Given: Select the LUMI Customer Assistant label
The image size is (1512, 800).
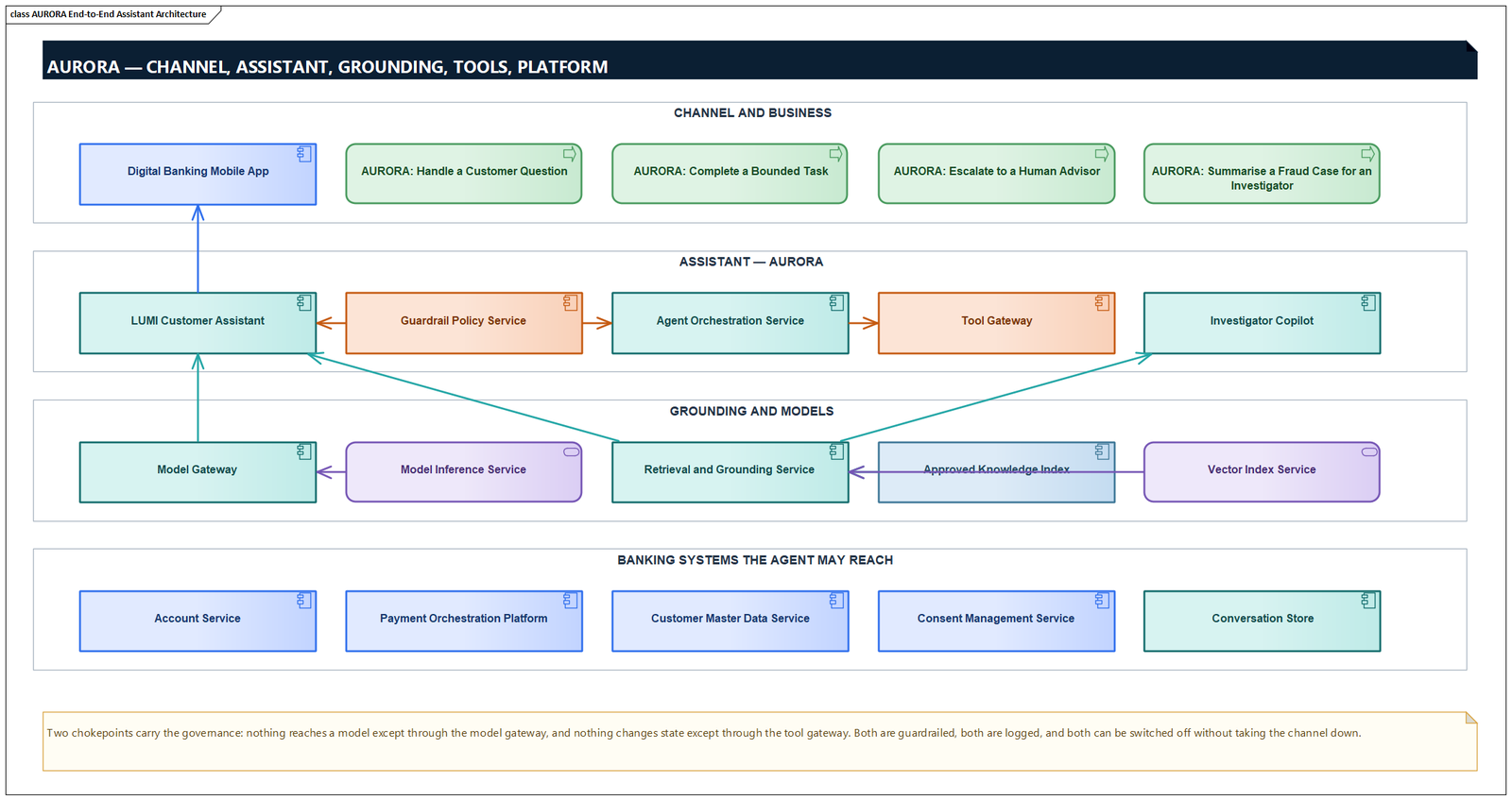Looking at the screenshot, I should pos(198,320).
